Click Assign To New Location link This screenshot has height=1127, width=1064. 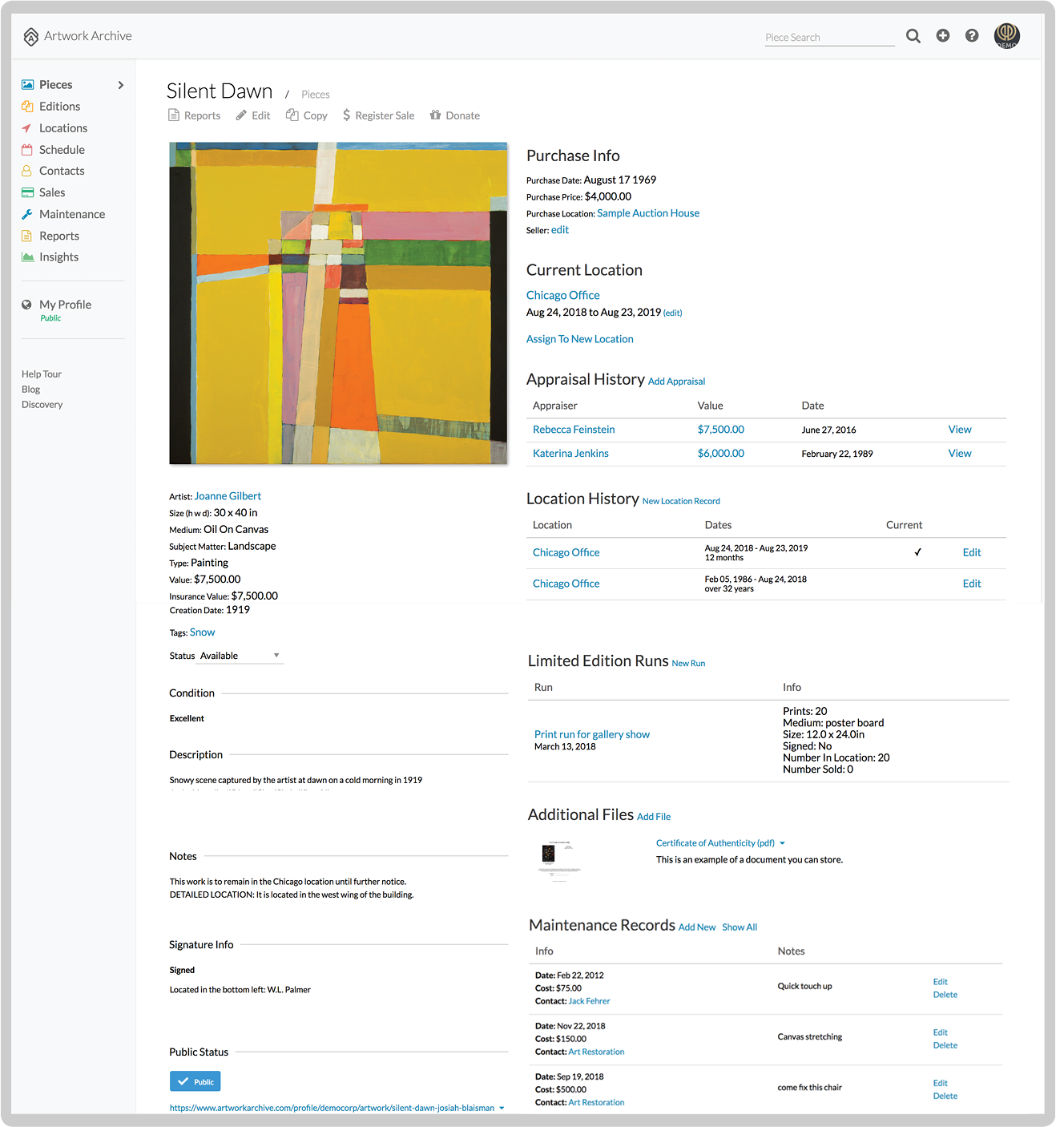579,339
